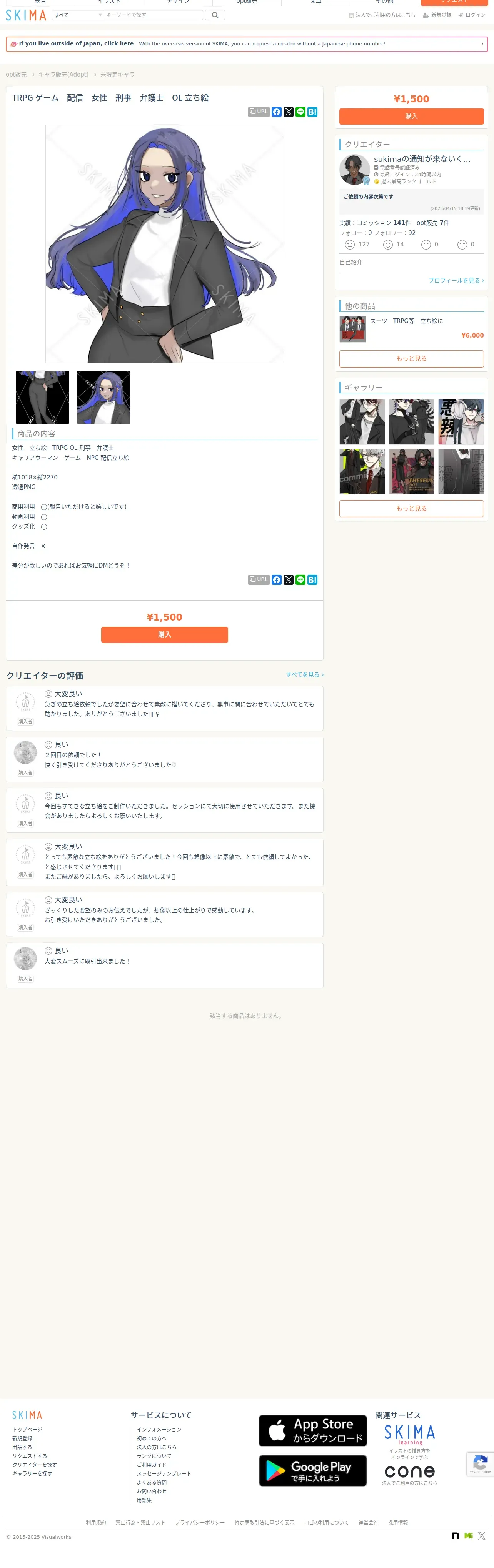Open footer link 利用規約
This screenshot has width=494, height=1568.
coord(96,1523)
